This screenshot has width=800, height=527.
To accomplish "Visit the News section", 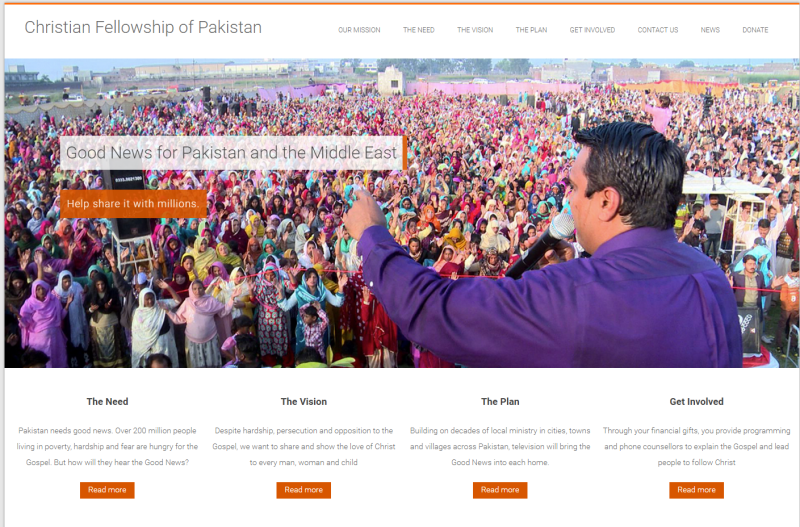I will (710, 30).
